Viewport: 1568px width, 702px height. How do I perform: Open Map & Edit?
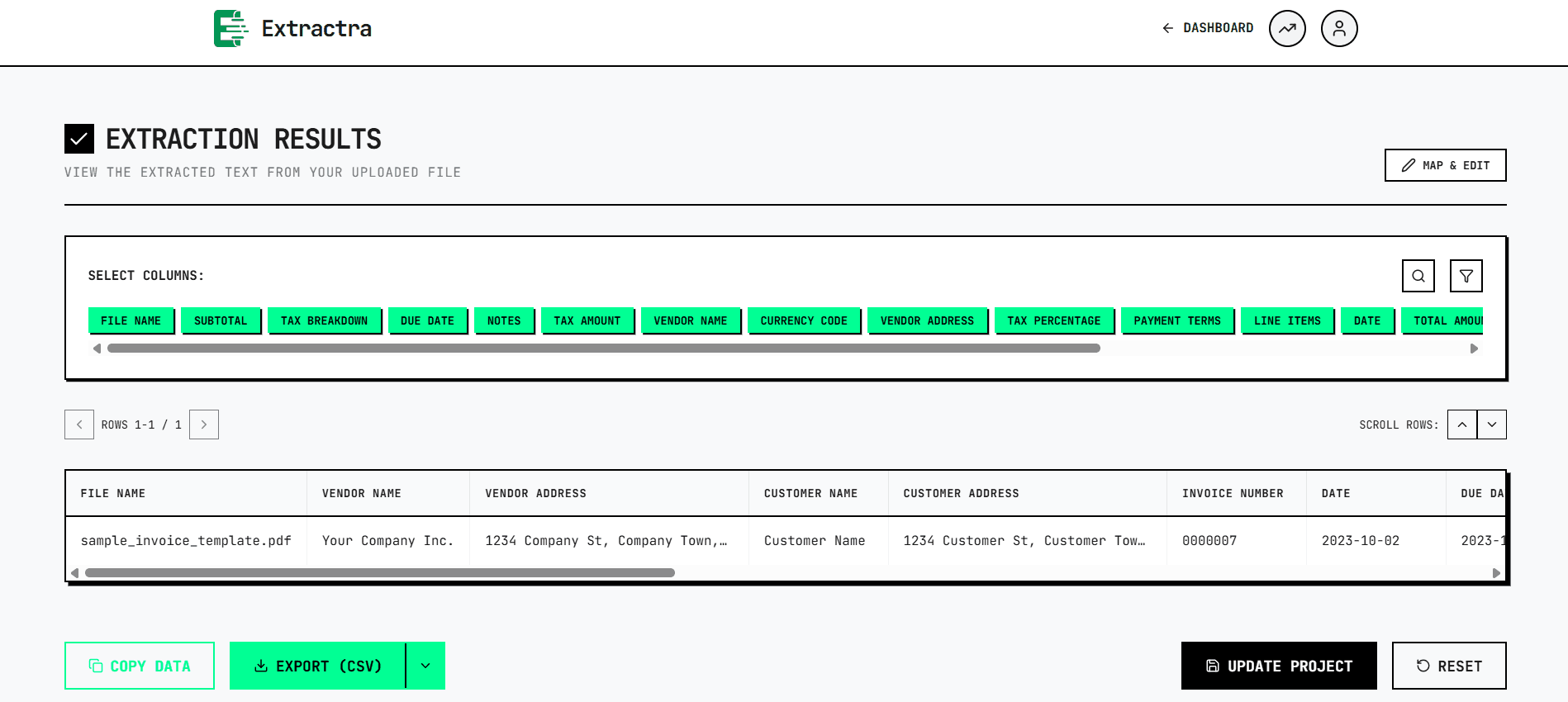tap(1446, 165)
